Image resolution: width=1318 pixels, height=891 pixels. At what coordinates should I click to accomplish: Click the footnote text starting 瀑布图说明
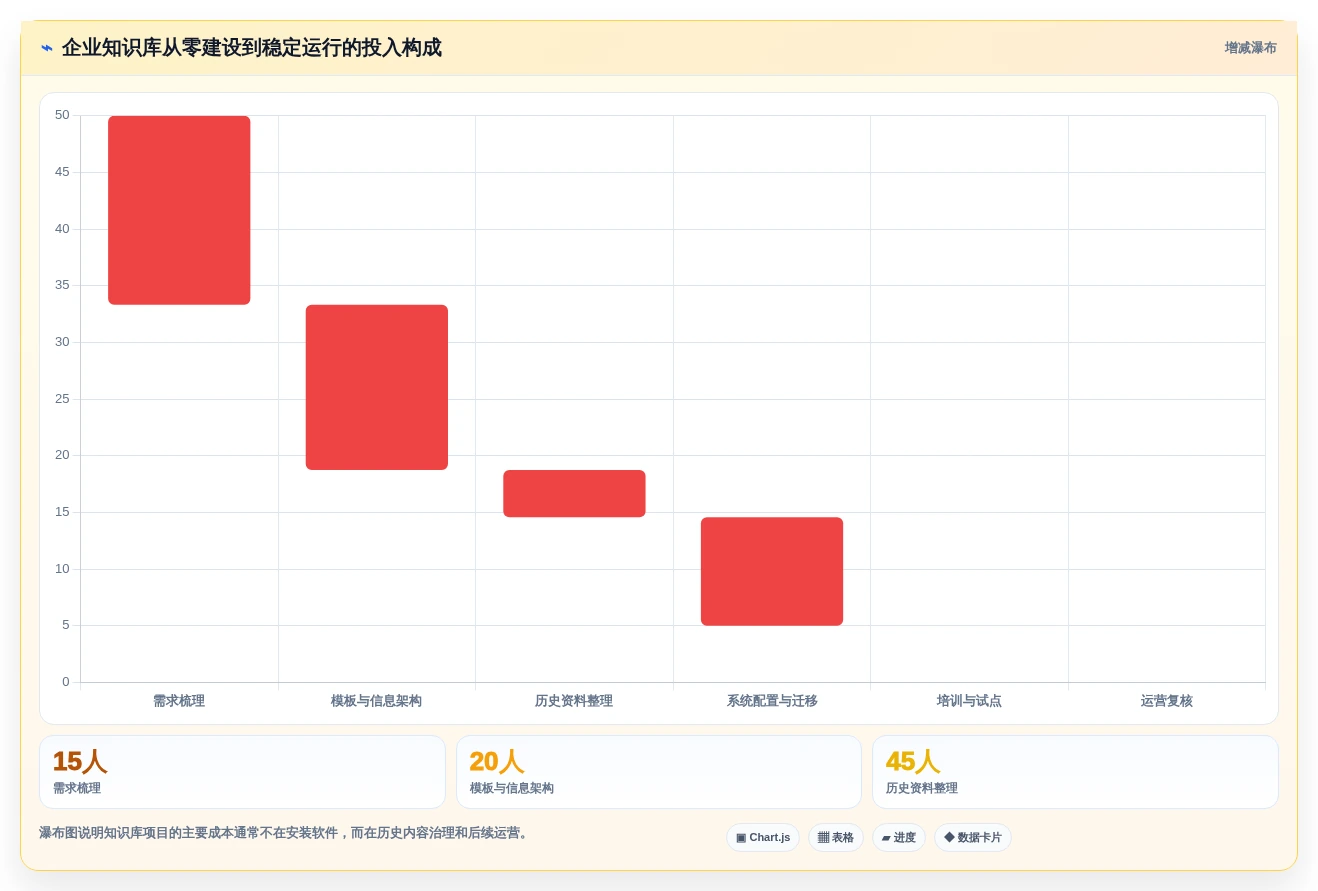[286, 833]
